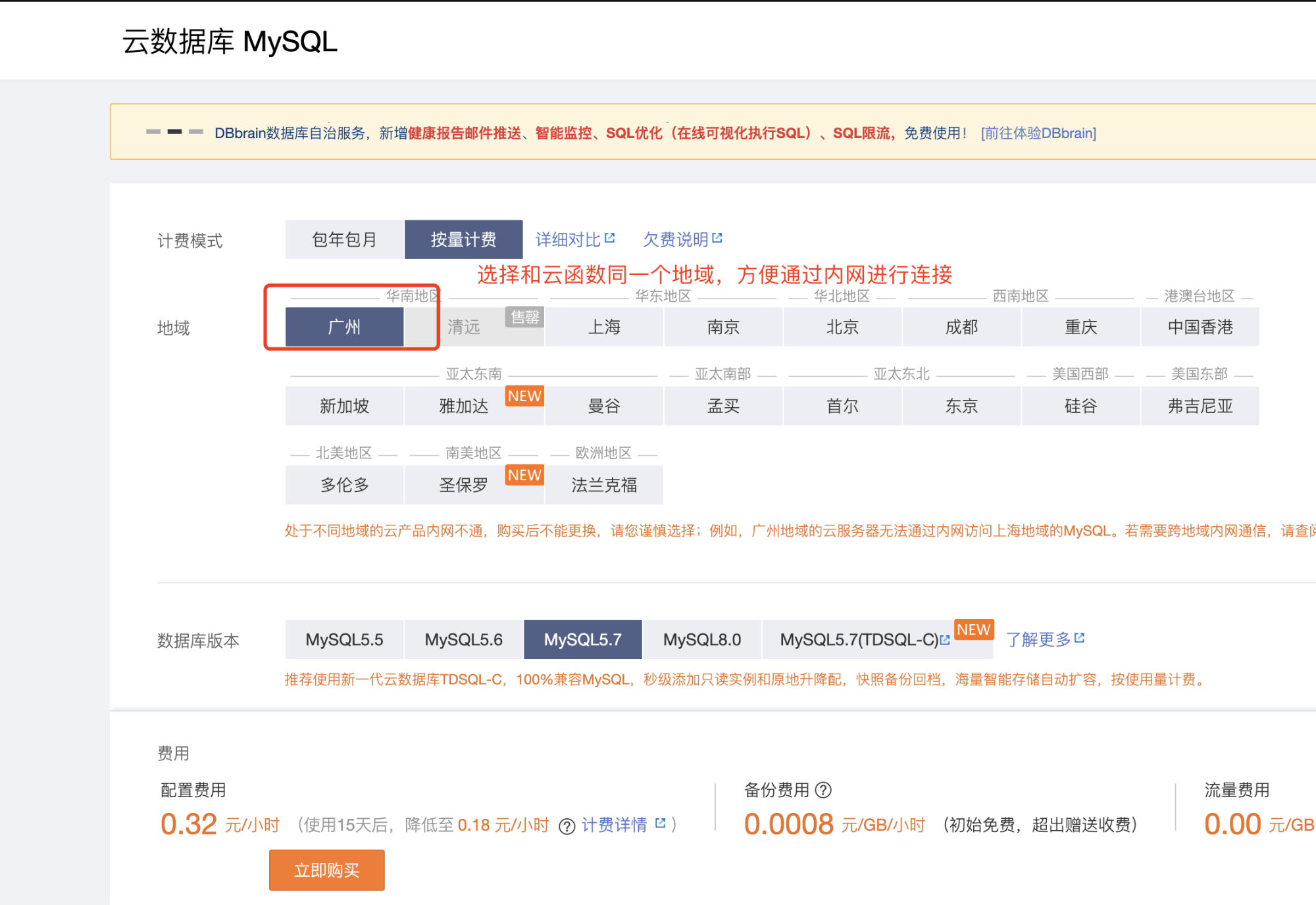This screenshot has height=905, width=1316.
Task: Choose 南京 region
Action: [723, 327]
